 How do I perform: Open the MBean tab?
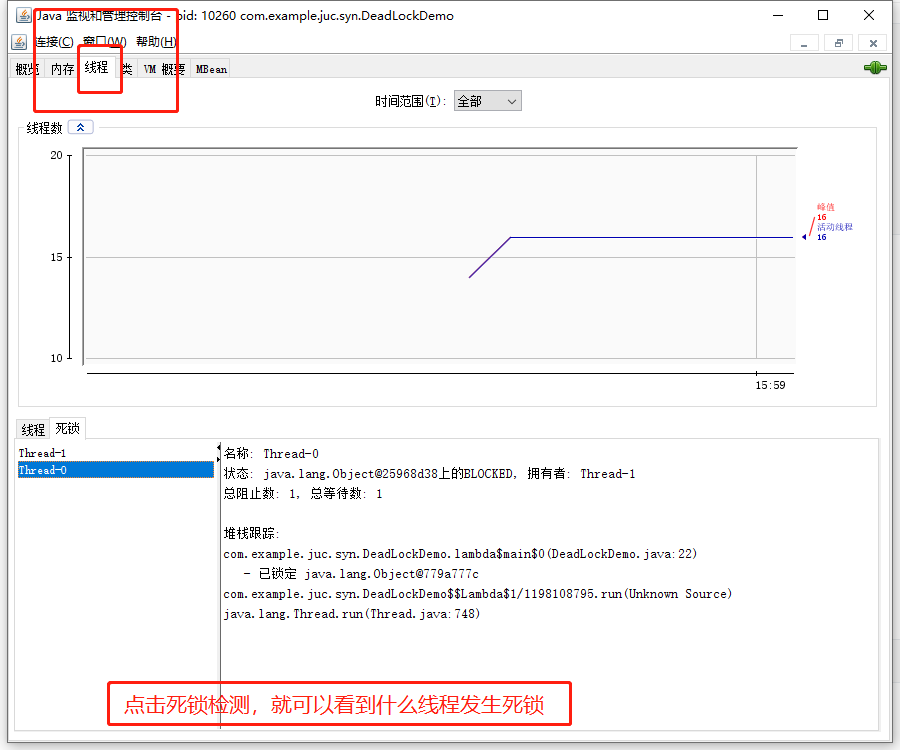(x=211, y=69)
